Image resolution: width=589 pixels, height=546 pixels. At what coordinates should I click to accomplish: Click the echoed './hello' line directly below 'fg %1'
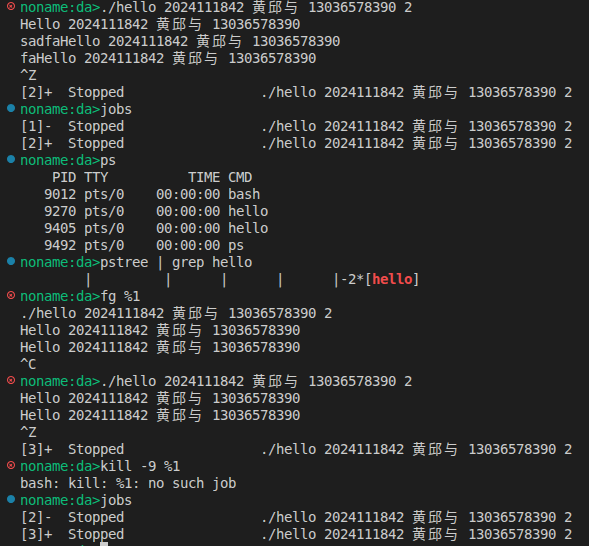(x=176, y=314)
